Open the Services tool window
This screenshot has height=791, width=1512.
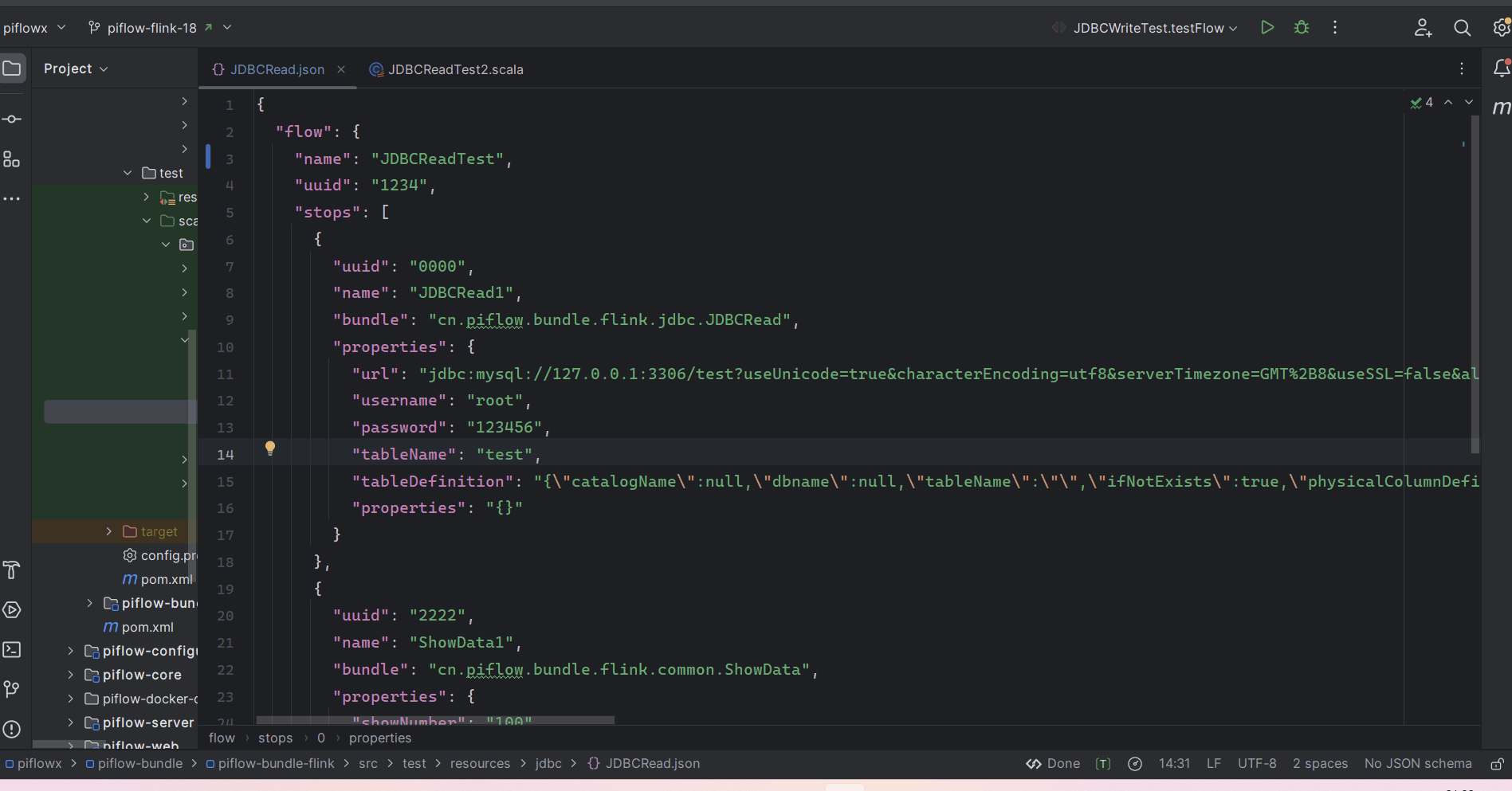coord(12,610)
